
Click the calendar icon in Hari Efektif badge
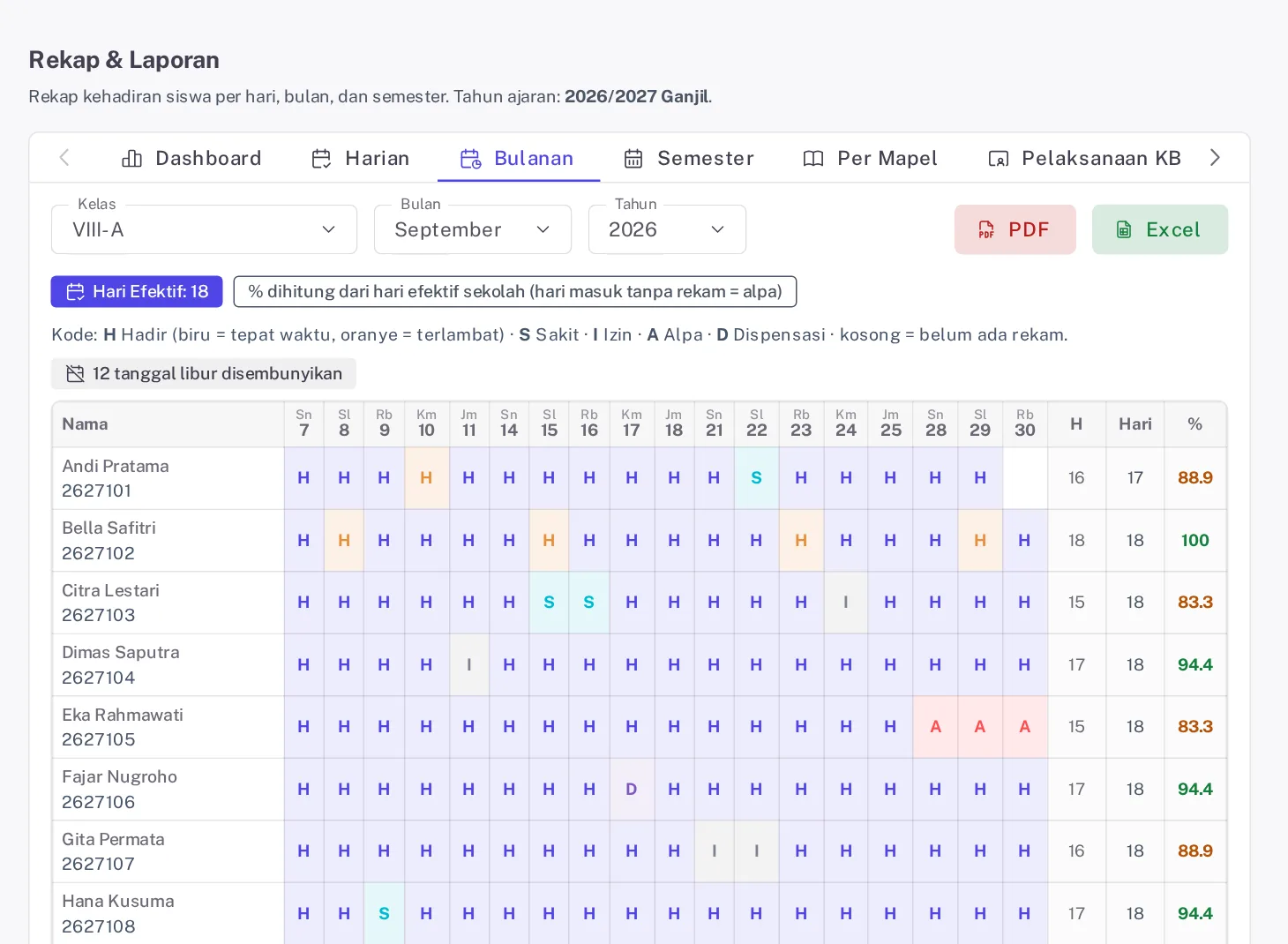click(76, 292)
